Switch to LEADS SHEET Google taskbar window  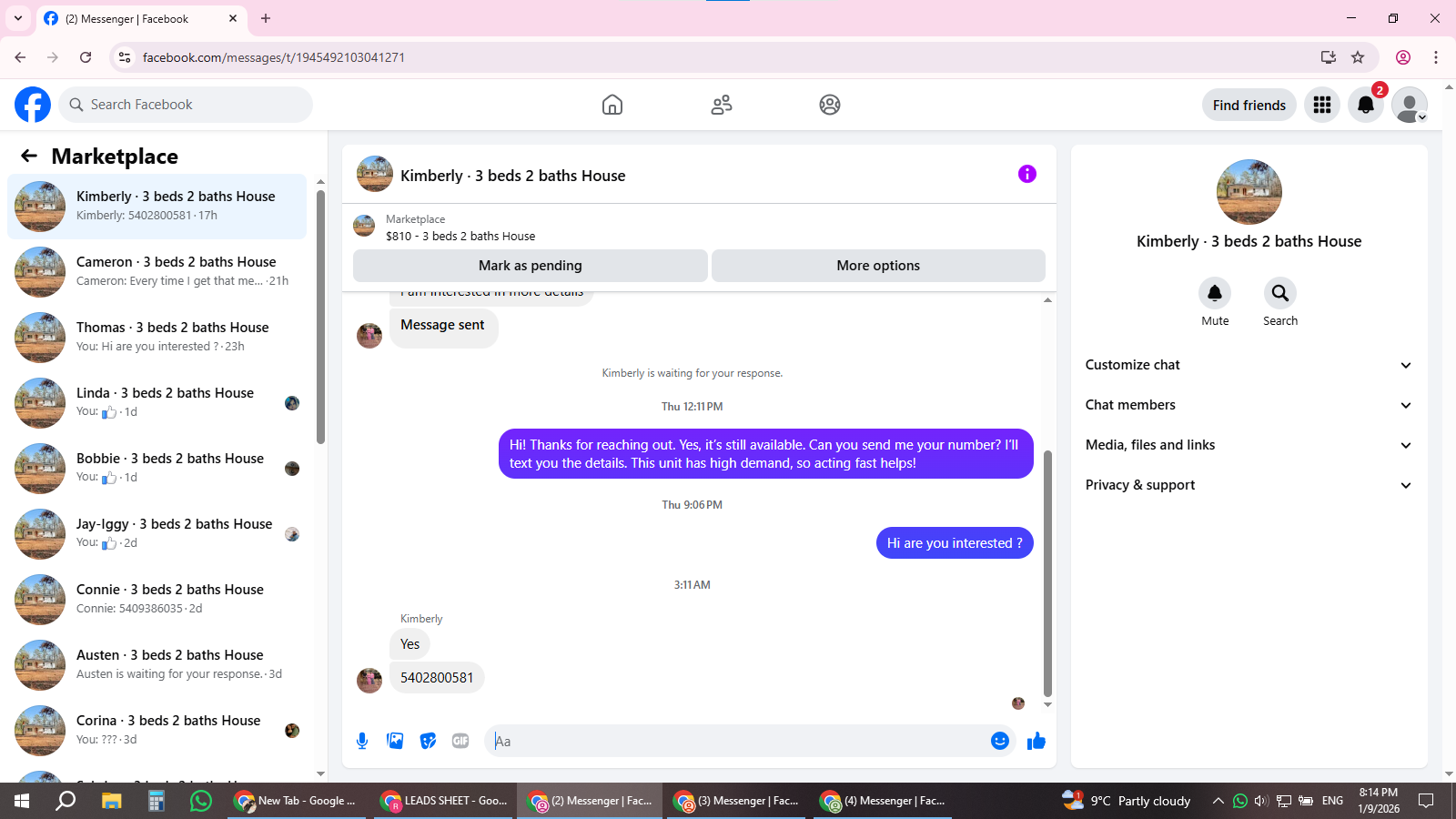443,801
